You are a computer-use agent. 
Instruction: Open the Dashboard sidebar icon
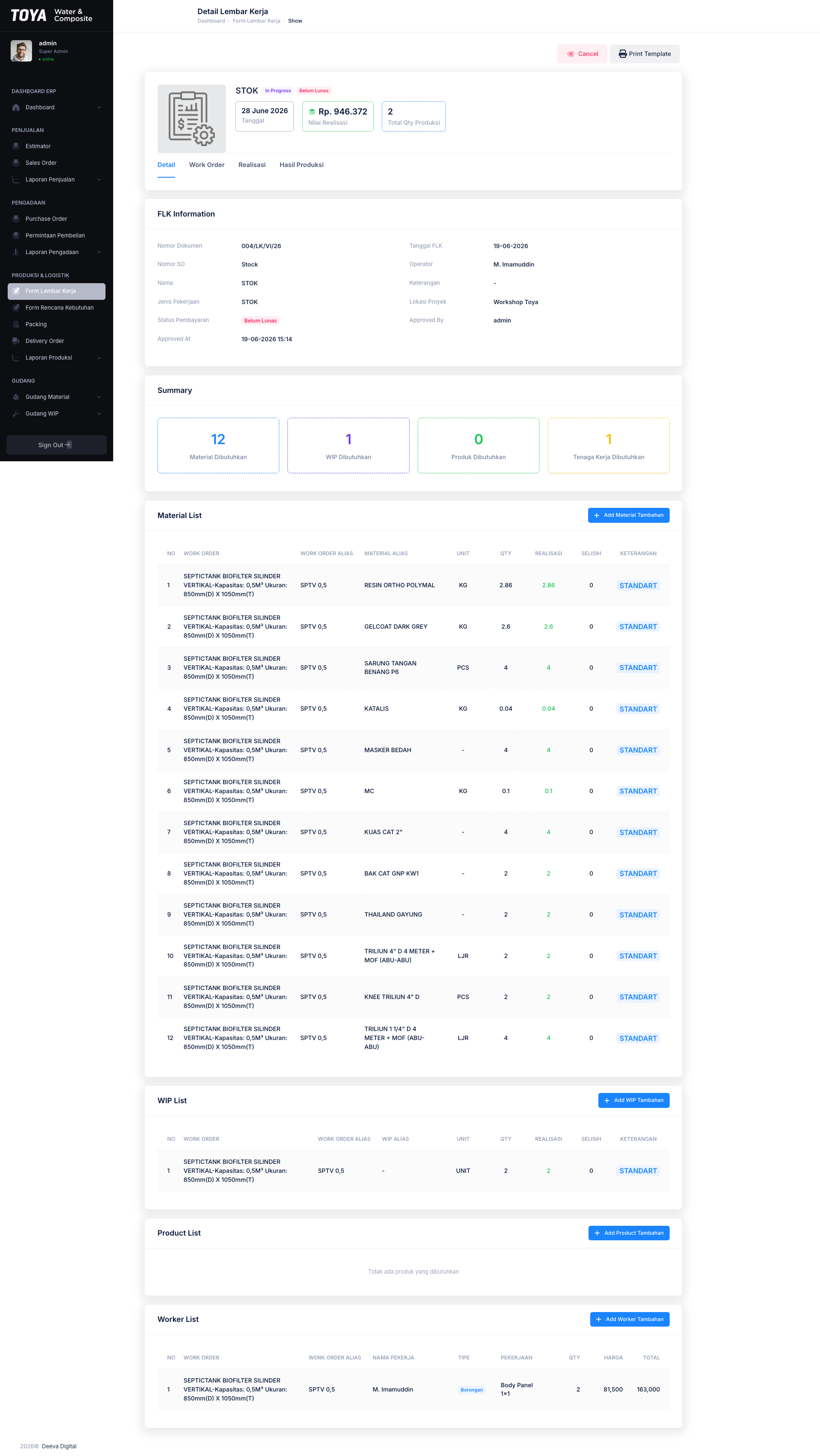click(x=16, y=107)
